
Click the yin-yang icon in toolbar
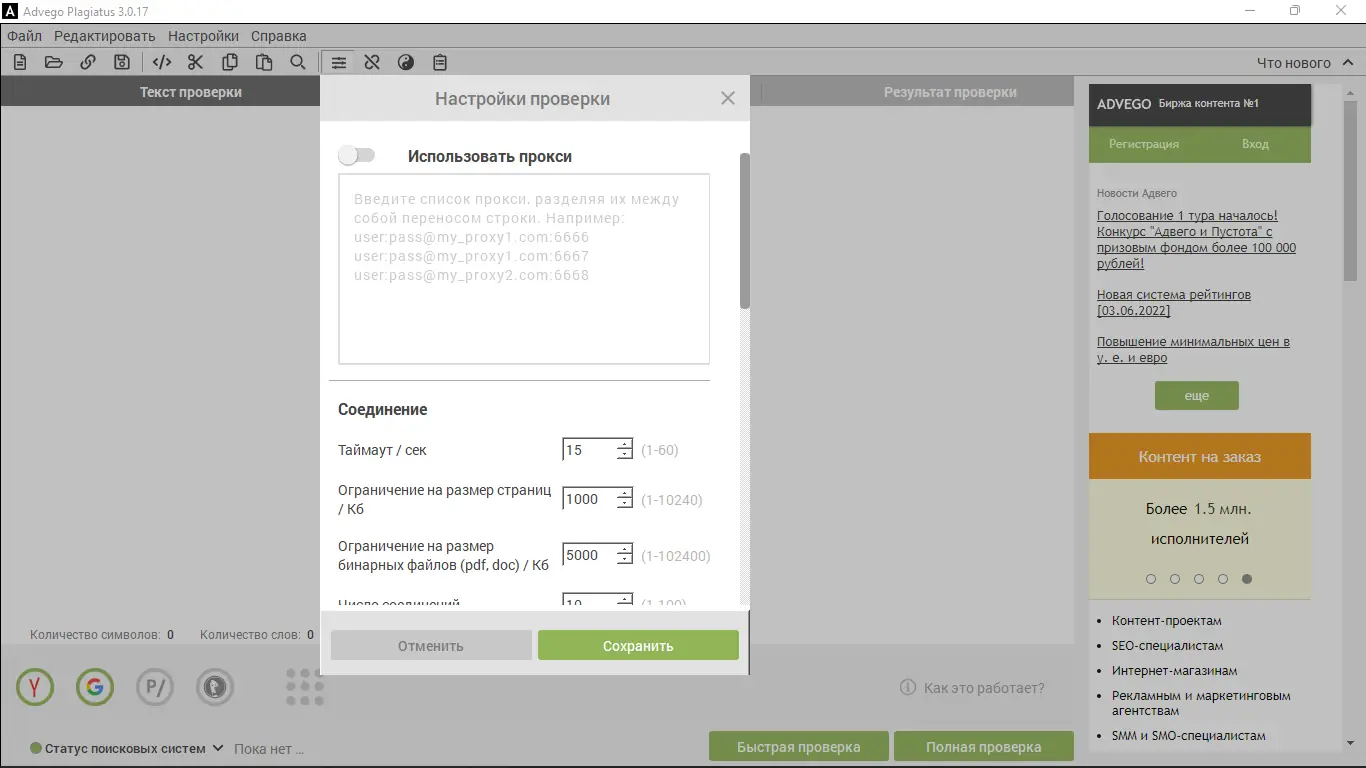click(406, 62)
